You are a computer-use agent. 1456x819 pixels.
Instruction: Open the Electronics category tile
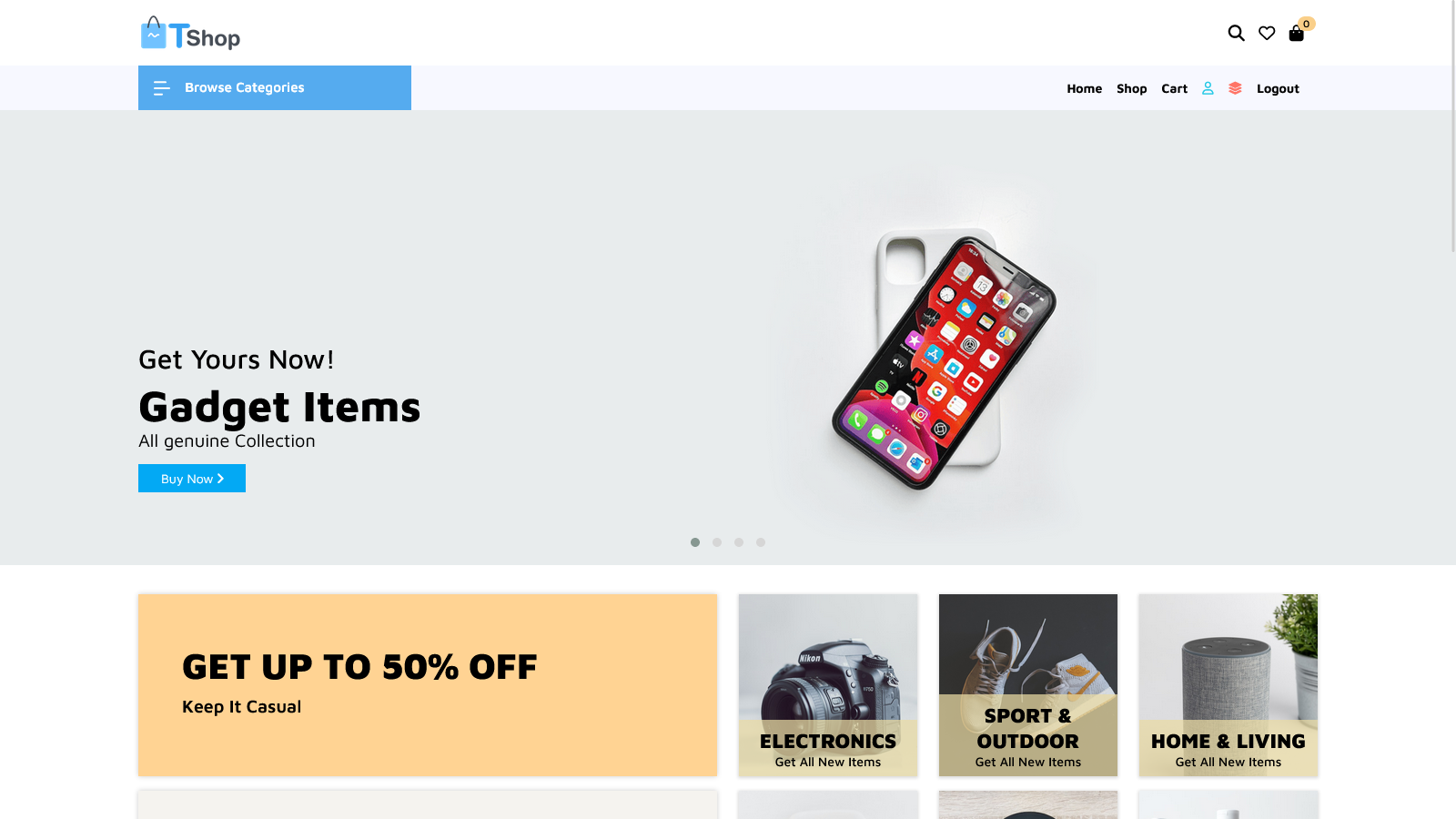pos(828,685)
